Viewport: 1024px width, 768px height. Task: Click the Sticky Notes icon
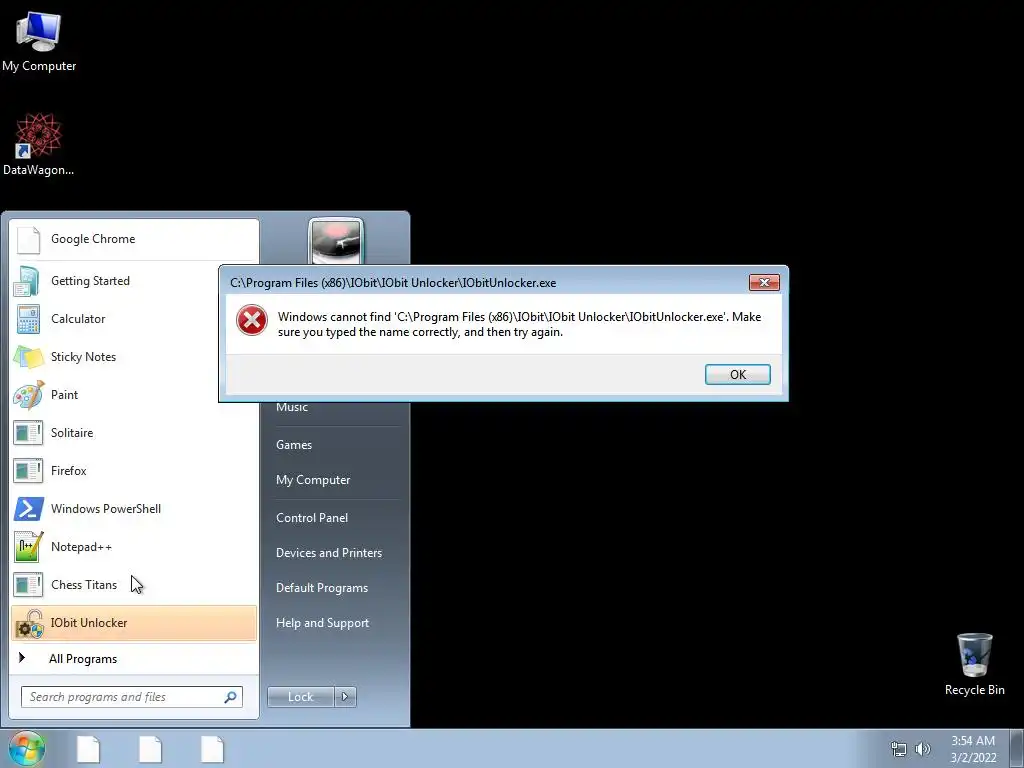pyautogui.click(x=28, y=357)
